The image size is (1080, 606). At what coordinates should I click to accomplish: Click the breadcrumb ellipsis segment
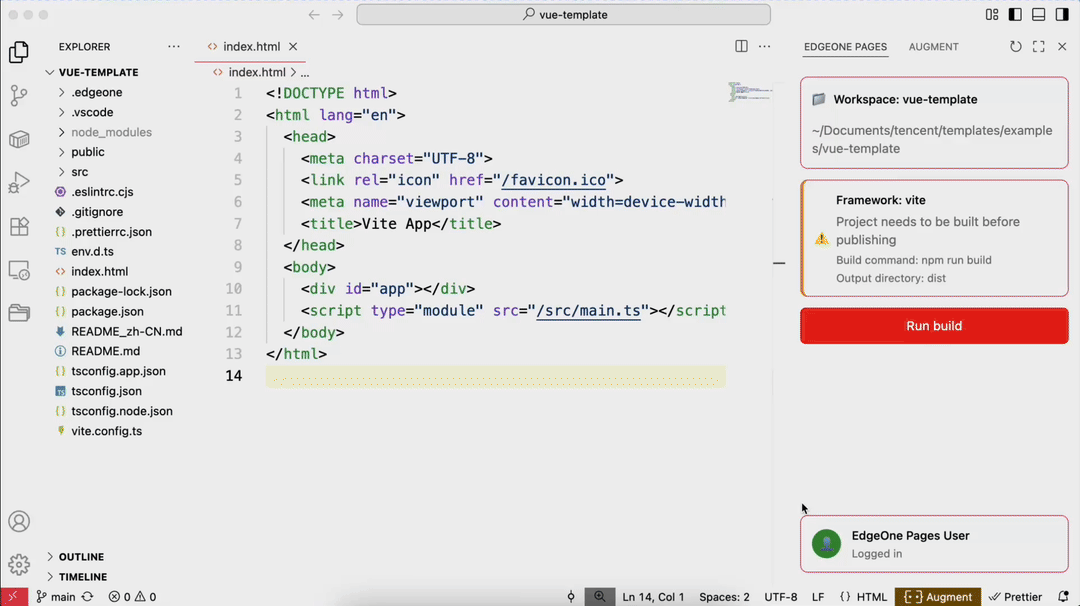305,72
